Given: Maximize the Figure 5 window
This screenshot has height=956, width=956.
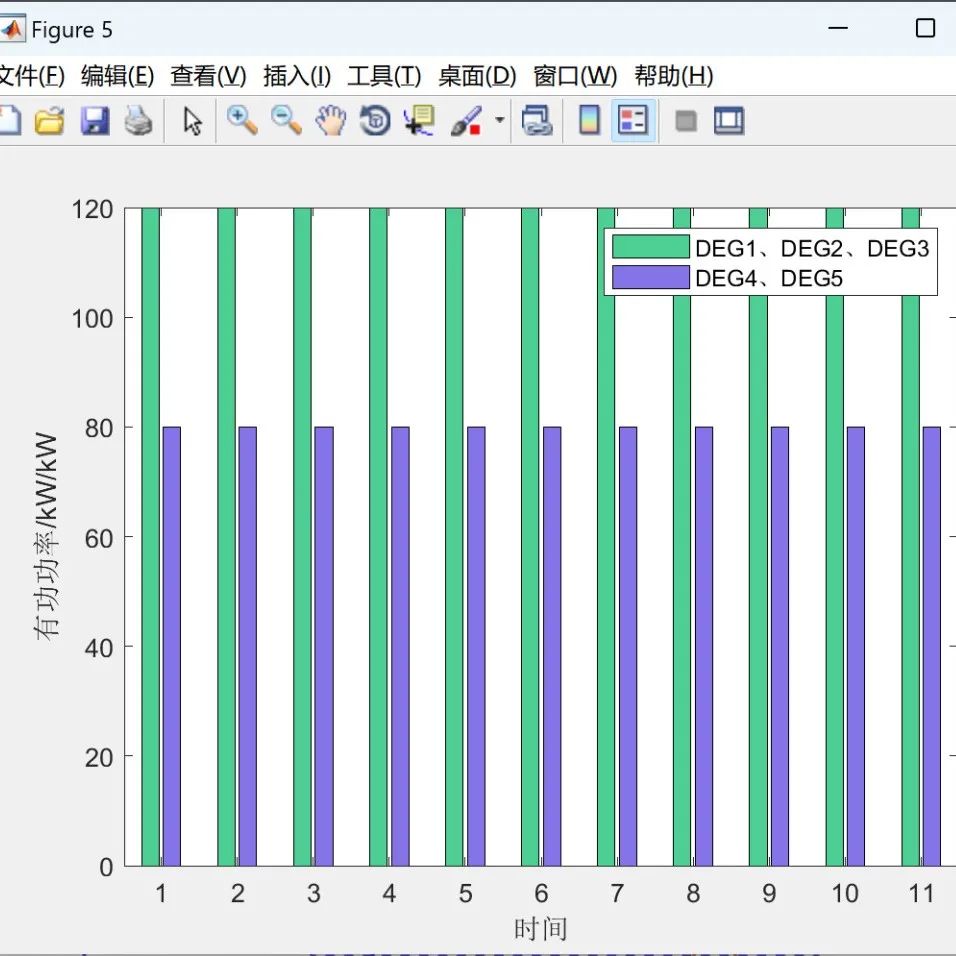Looking at the screenshot, I should (x=926, y=28).
